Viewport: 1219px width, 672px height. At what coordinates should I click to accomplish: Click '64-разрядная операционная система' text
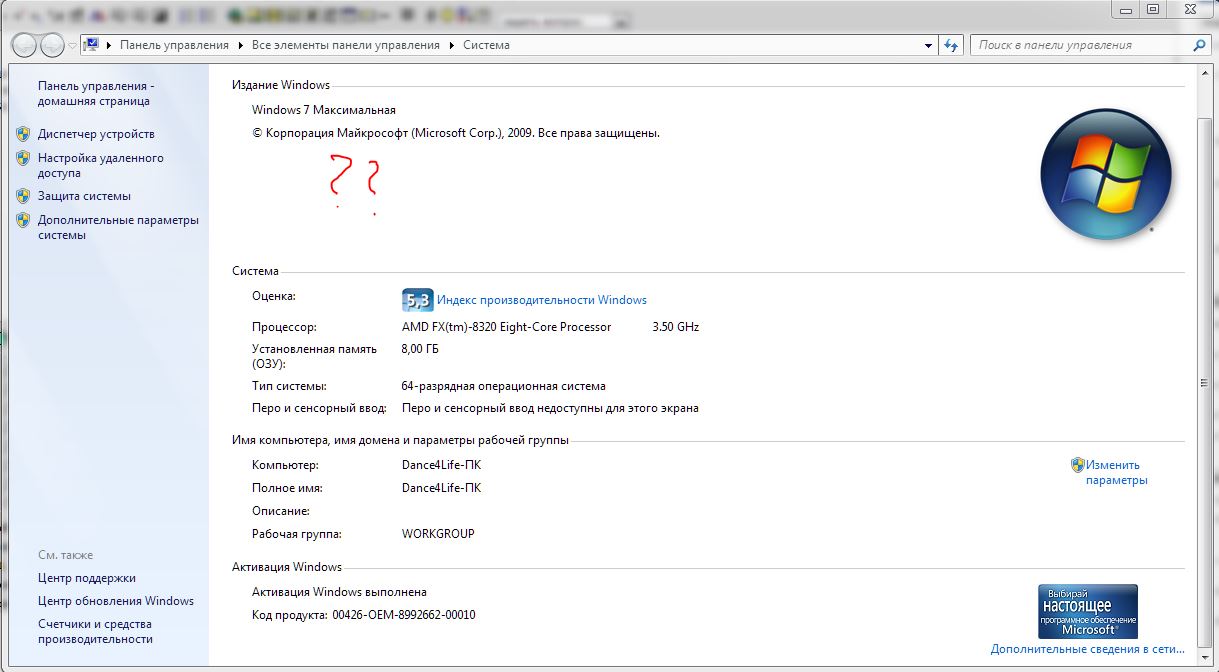click(x=504, y=386)
